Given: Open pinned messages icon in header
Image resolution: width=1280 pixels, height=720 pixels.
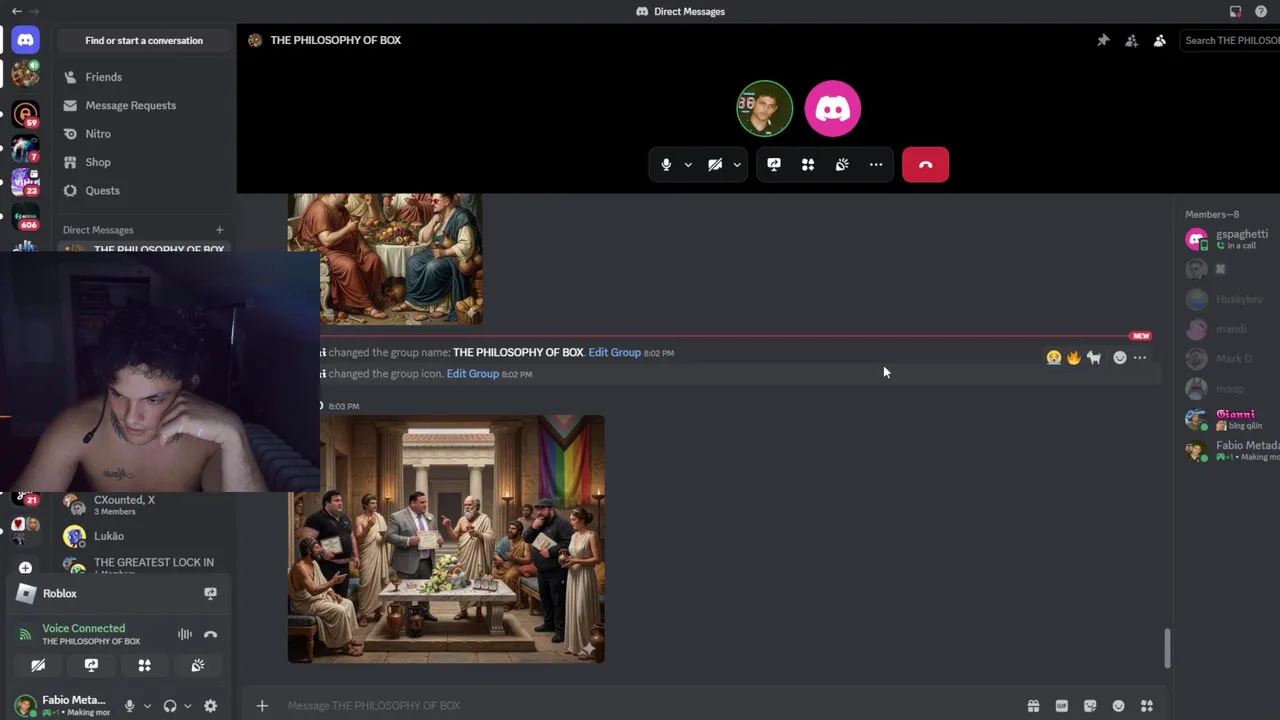Looking at the screenshot, I should click(1103, 41).
